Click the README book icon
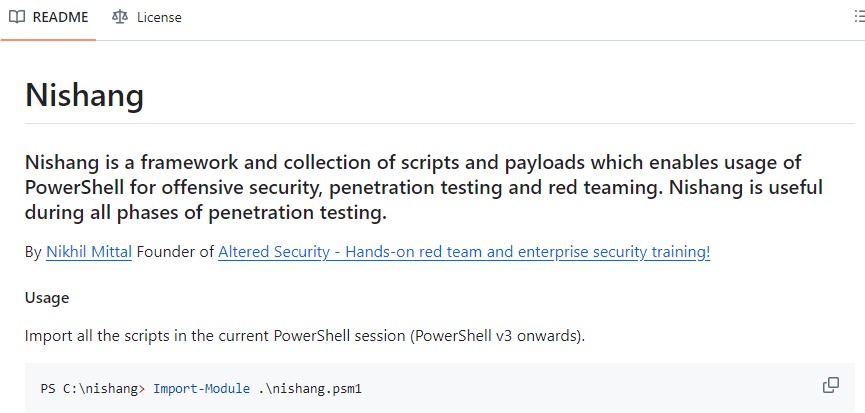The height and width of the screenshot is (413, 865). 17,17
